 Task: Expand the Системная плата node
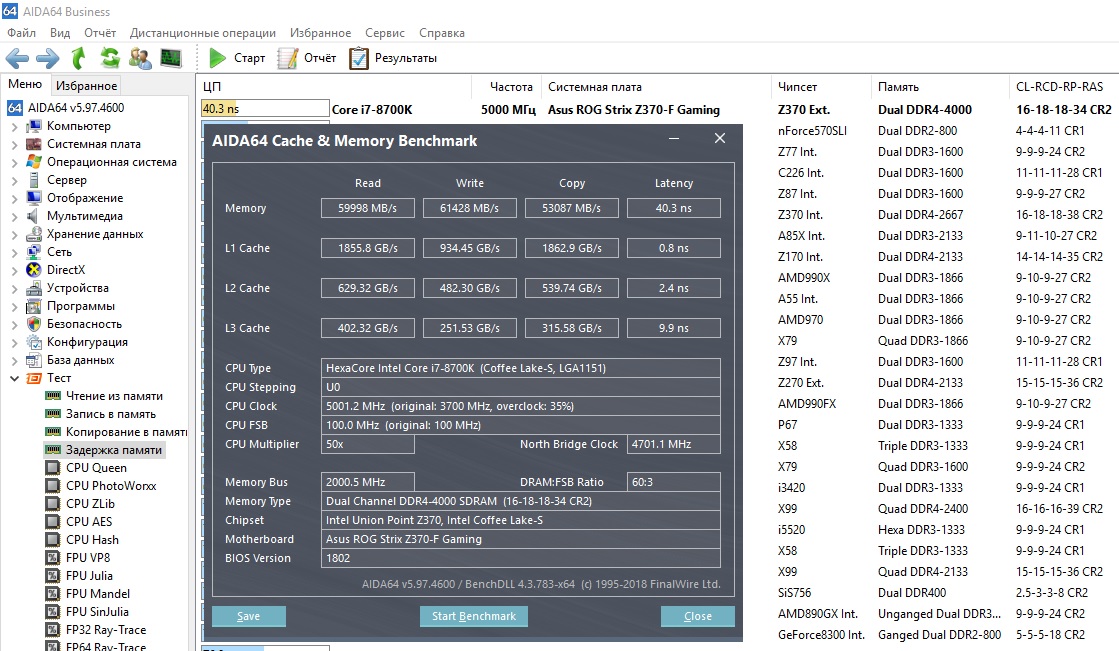14,144
